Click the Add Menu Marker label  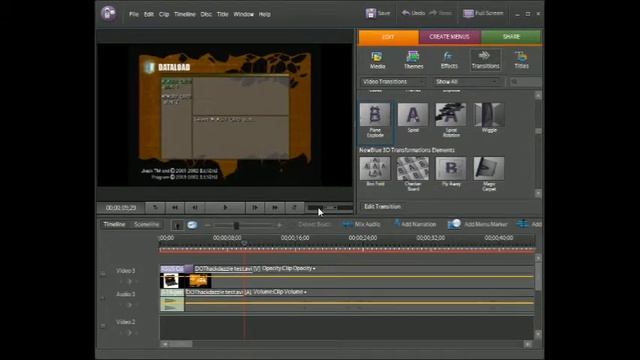(486, 224)
